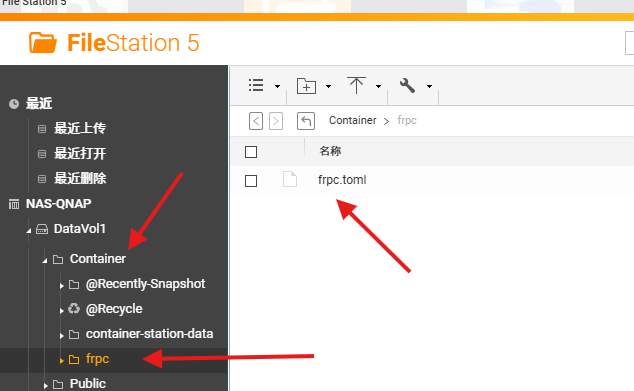Click the orange folder icon beside frpc
This screenshot has height=391, width=634.
[74, 359]
